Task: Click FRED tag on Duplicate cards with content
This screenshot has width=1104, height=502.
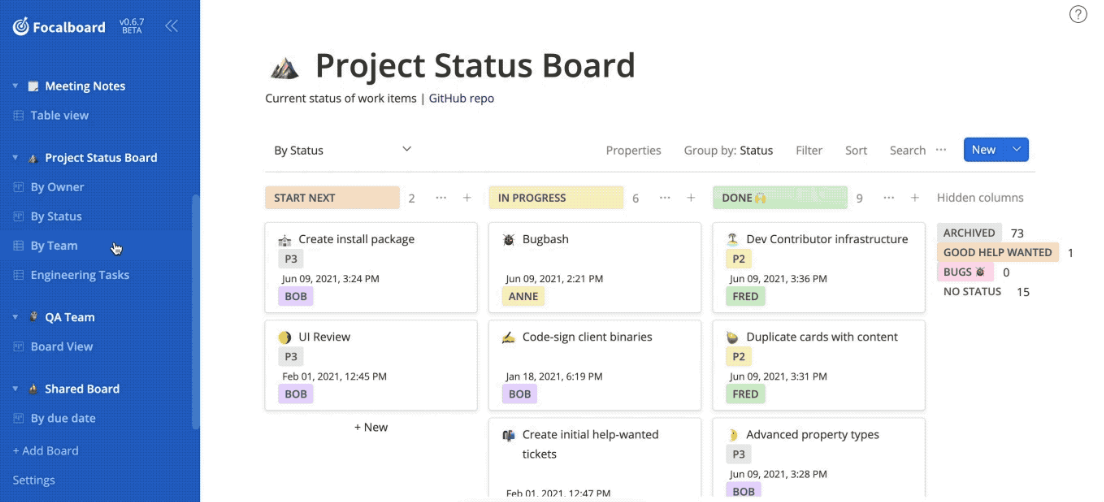Action: pyautogui.click(x=746, y=394)
